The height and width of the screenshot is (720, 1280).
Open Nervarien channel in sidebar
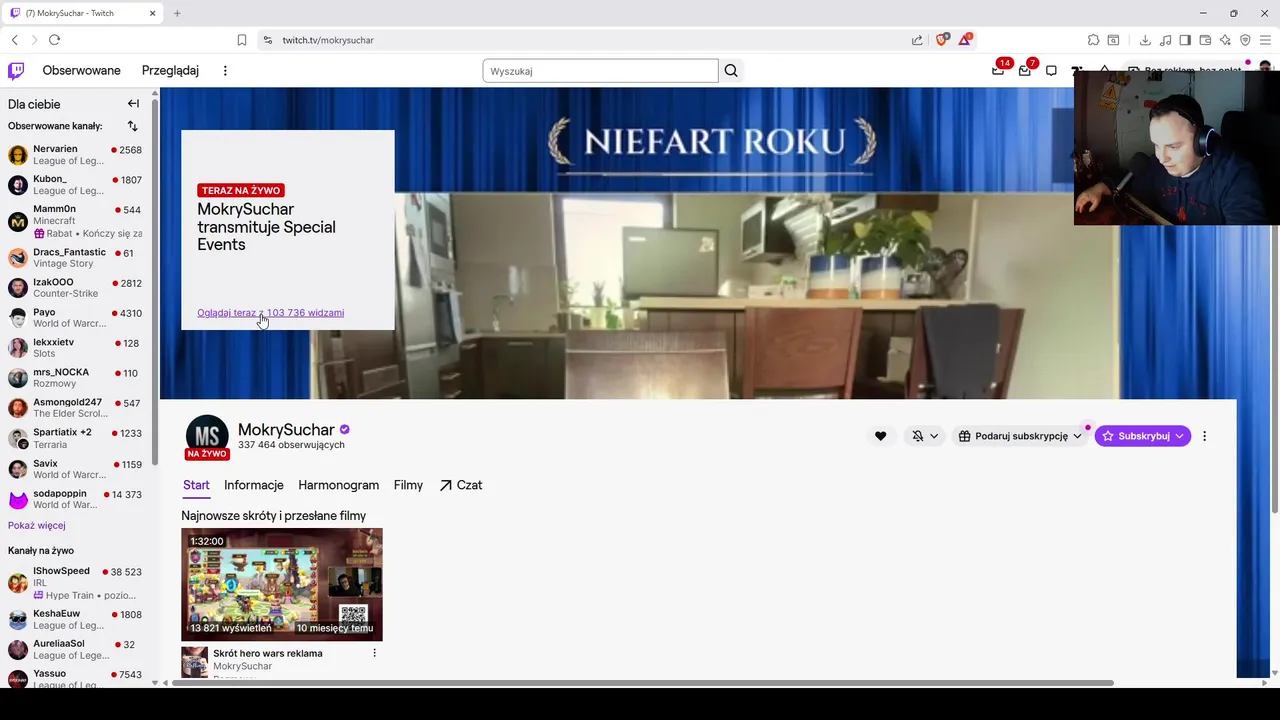pyautogui.click(x=76, y=155)
